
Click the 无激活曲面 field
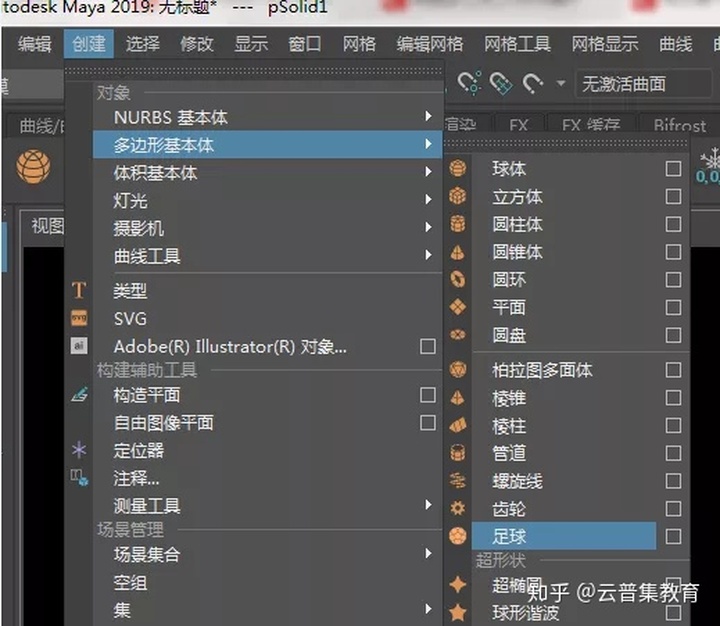(643, 84)
